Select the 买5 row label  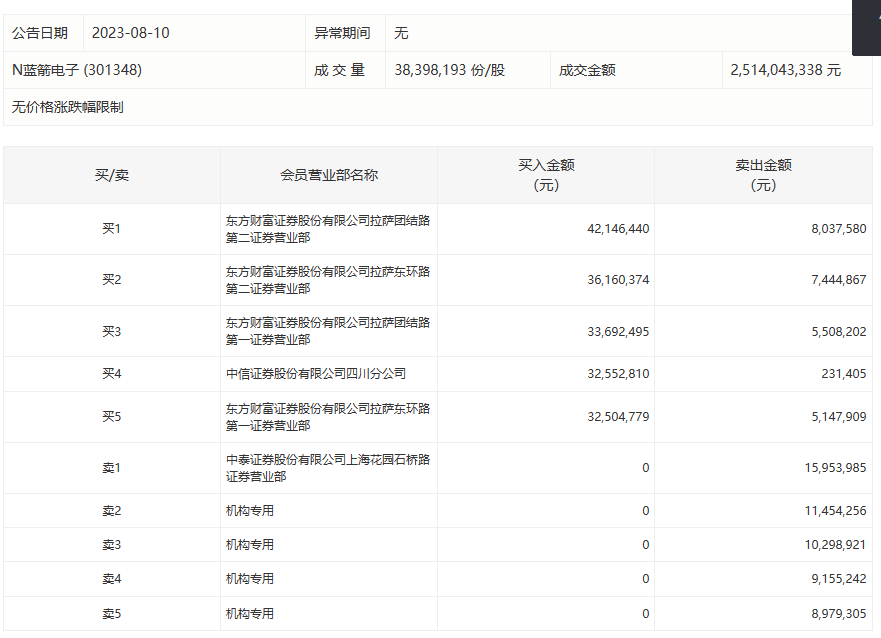[112, 417]
